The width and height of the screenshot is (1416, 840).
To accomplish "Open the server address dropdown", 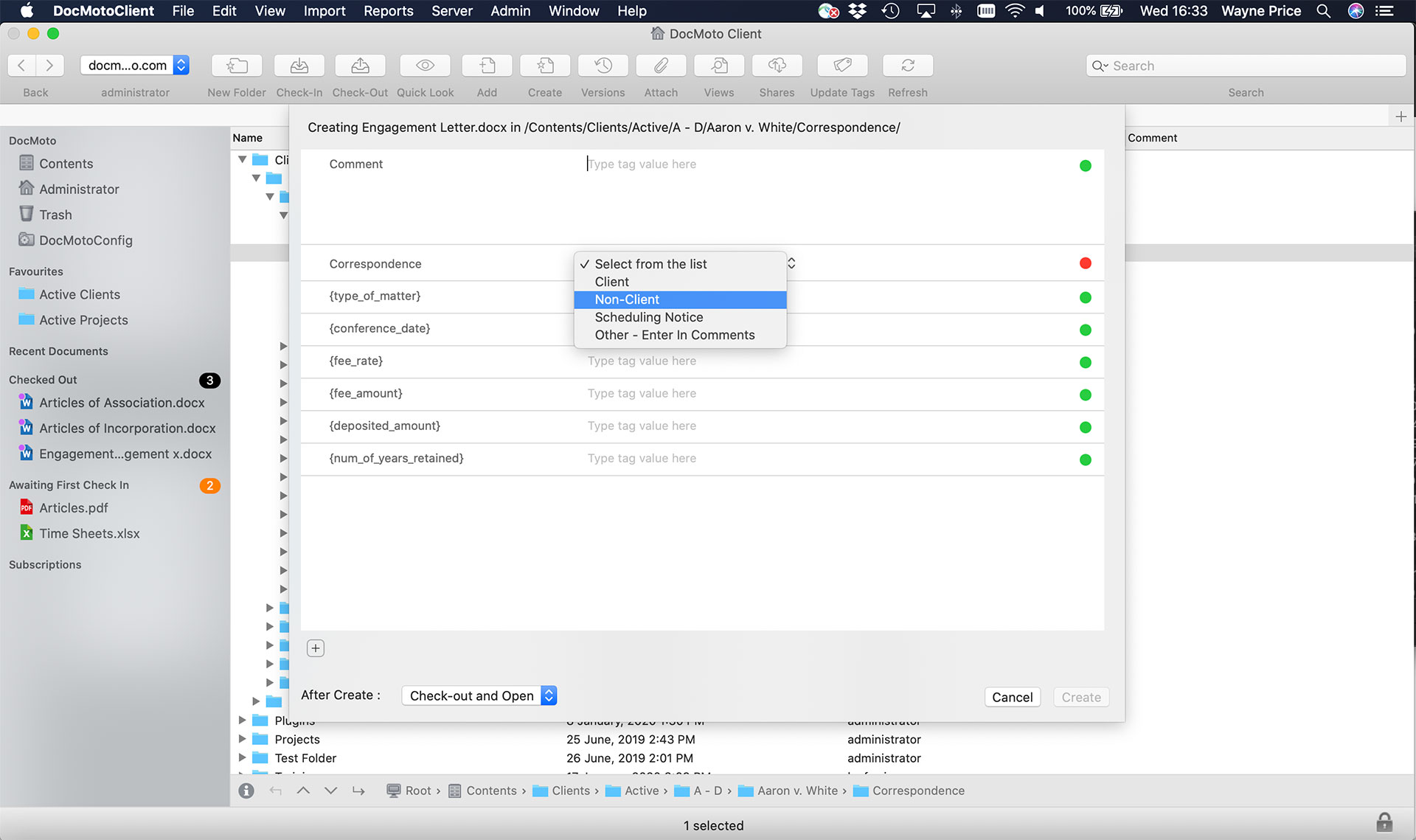I will [x=135, y=66].
